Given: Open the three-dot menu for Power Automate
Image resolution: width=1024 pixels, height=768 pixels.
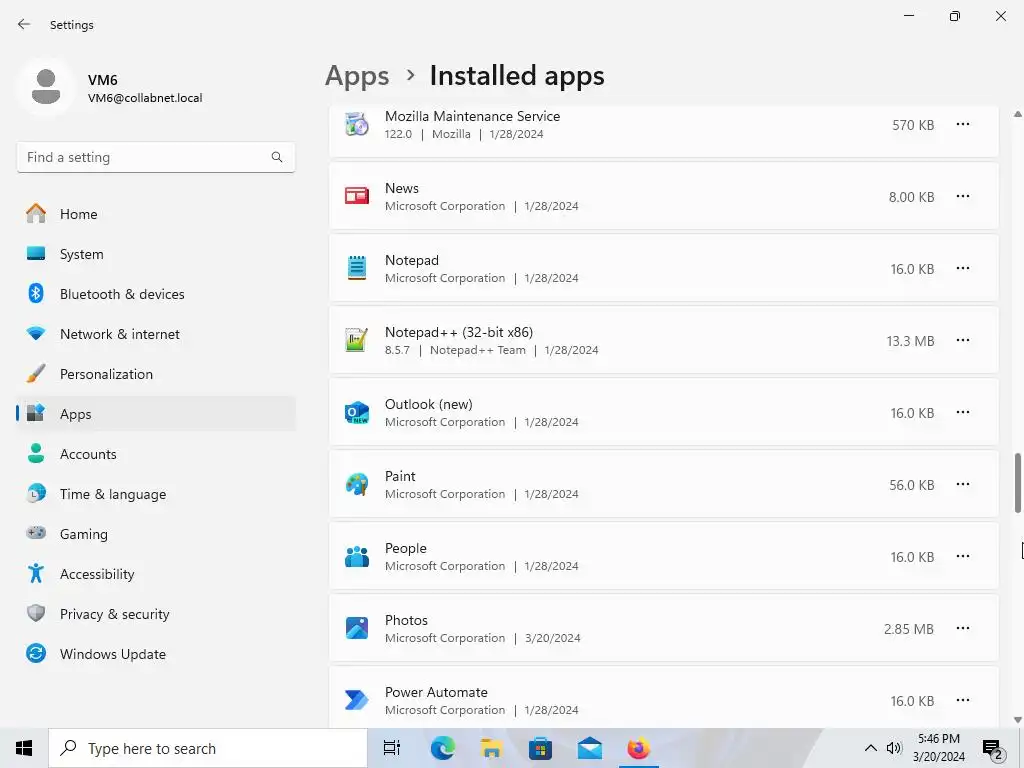Looking at the screenshot, I should tap(963, 700).
